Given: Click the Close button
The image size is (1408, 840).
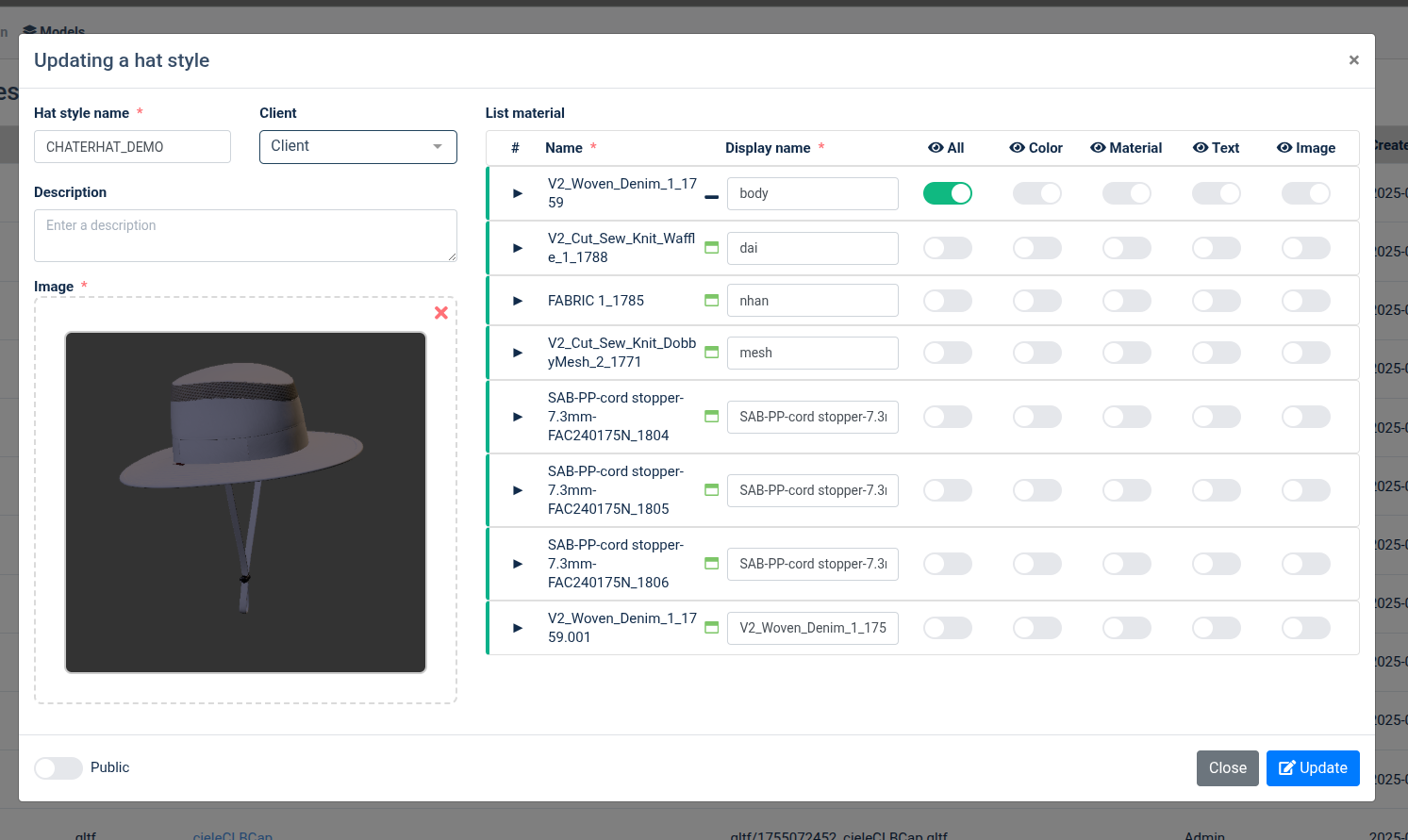Looking at the screenshot, I should (1227, 768).
